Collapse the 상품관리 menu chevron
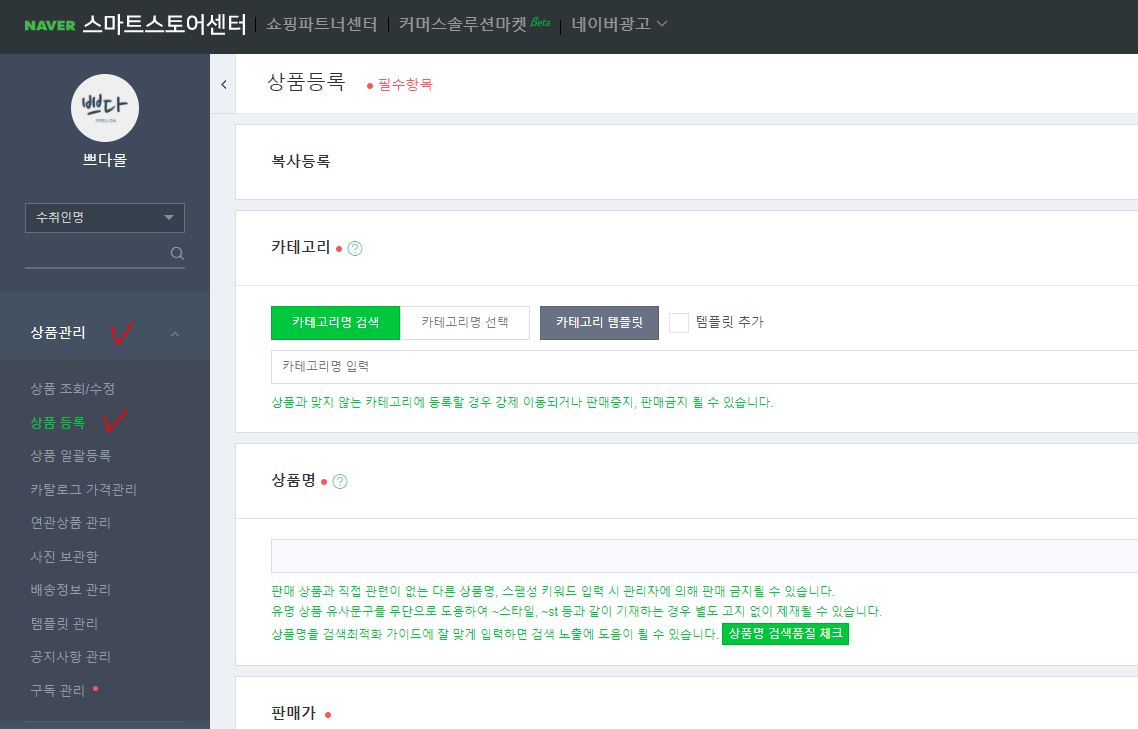 click(x=175, y=334)
